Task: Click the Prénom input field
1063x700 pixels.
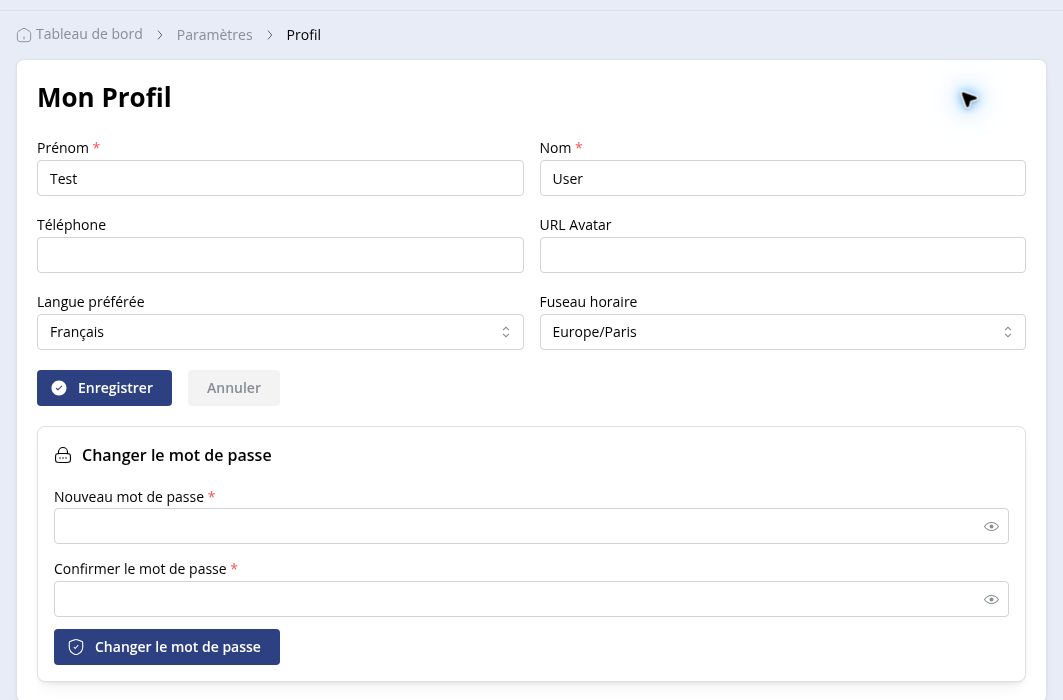Action: (280, 178)
